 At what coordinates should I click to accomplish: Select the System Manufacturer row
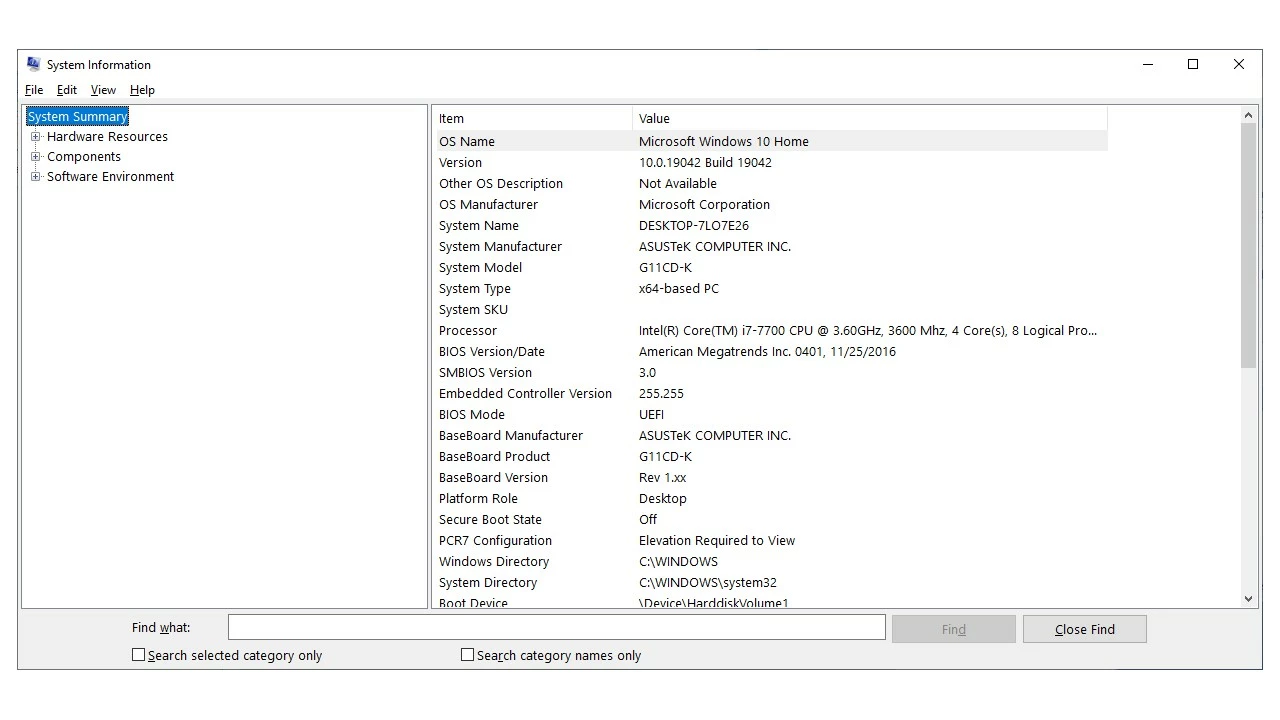point(771,246)
